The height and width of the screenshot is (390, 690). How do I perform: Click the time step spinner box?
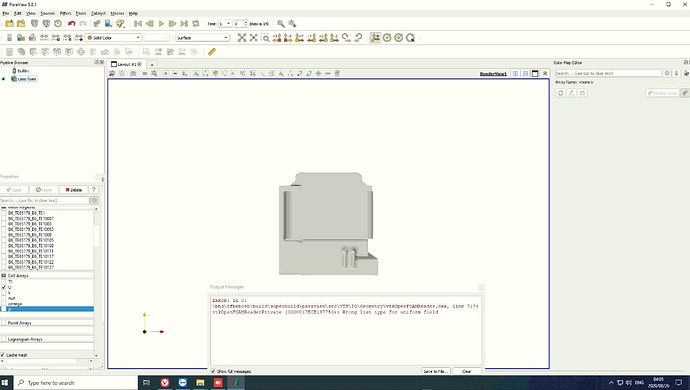coord(240,23)
